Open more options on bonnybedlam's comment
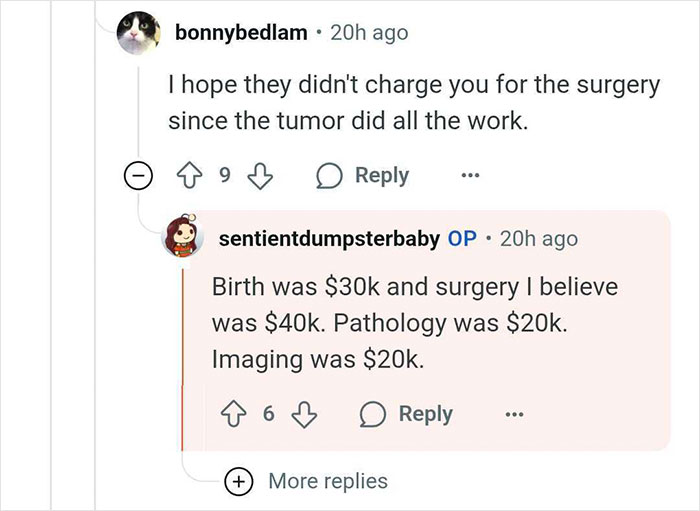 click(x=470, y=176)
